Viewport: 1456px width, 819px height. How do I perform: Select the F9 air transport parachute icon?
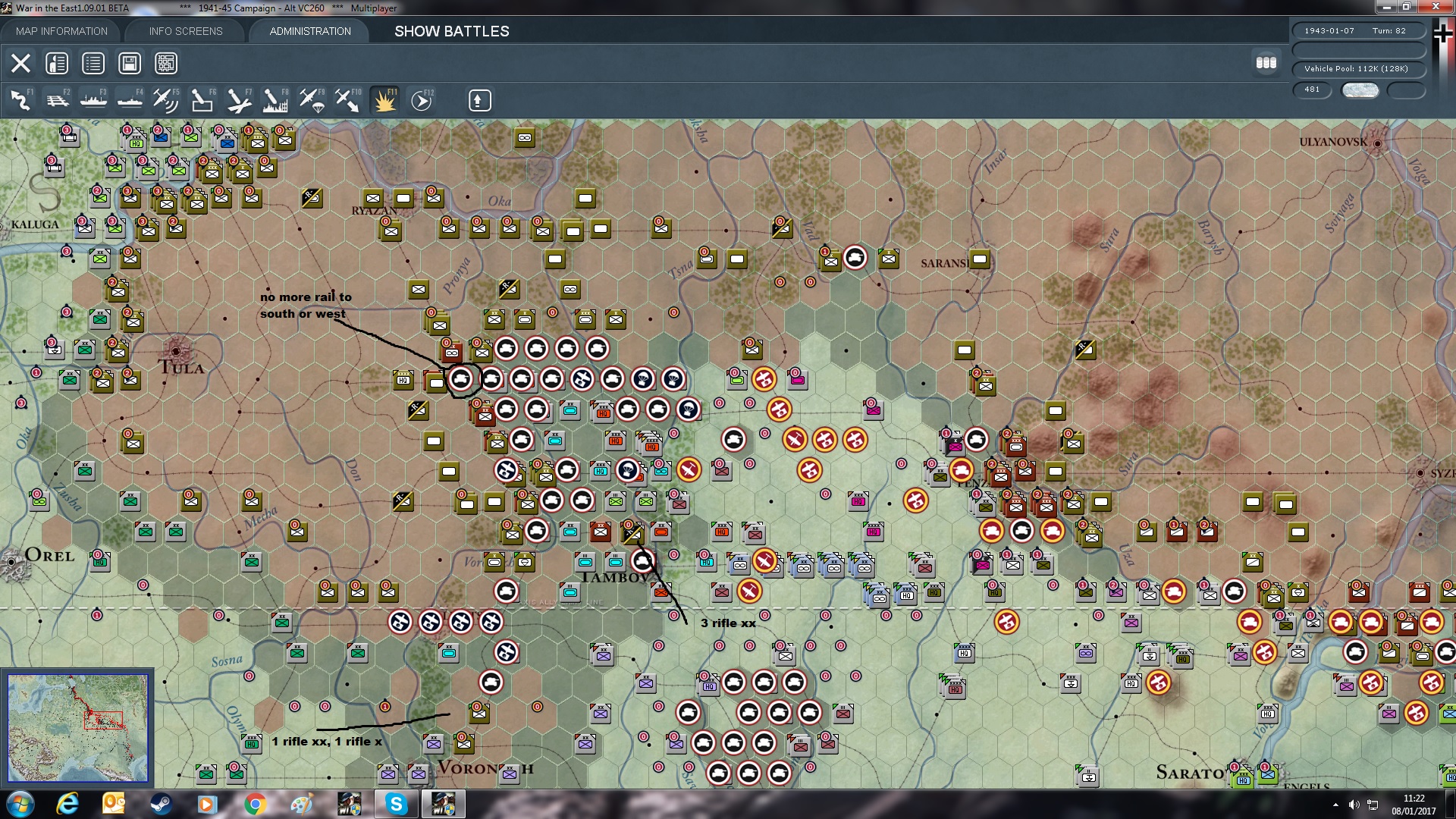tap(312, 100)
